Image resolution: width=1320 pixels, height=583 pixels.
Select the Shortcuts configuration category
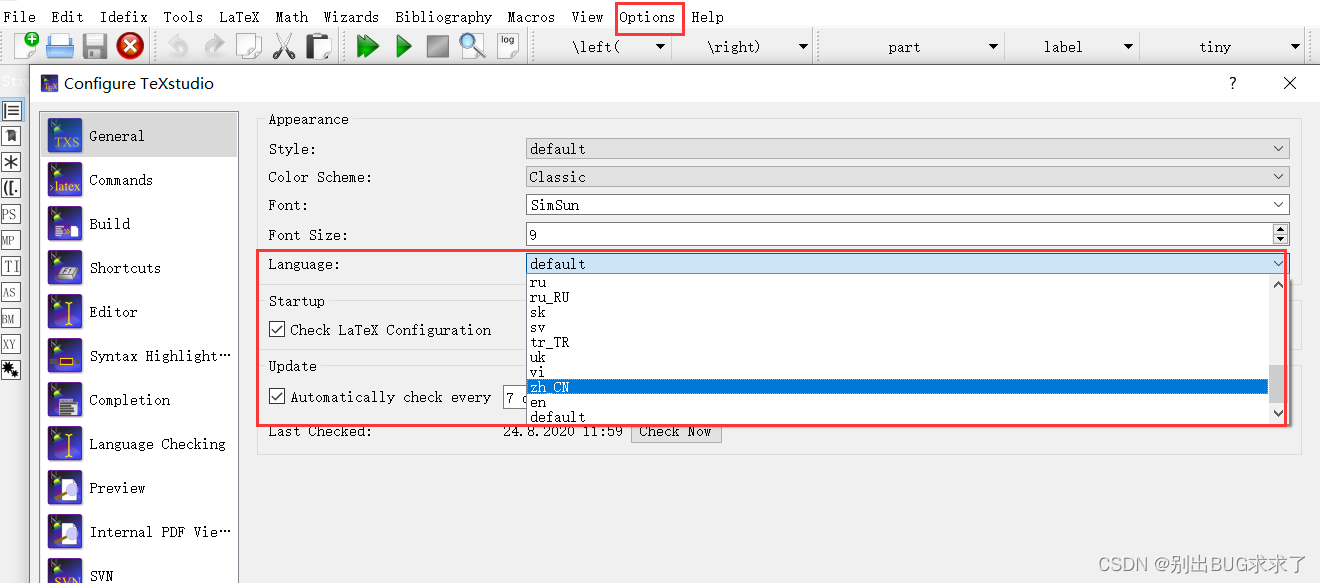pyautogui.click(x=140, y=268)
